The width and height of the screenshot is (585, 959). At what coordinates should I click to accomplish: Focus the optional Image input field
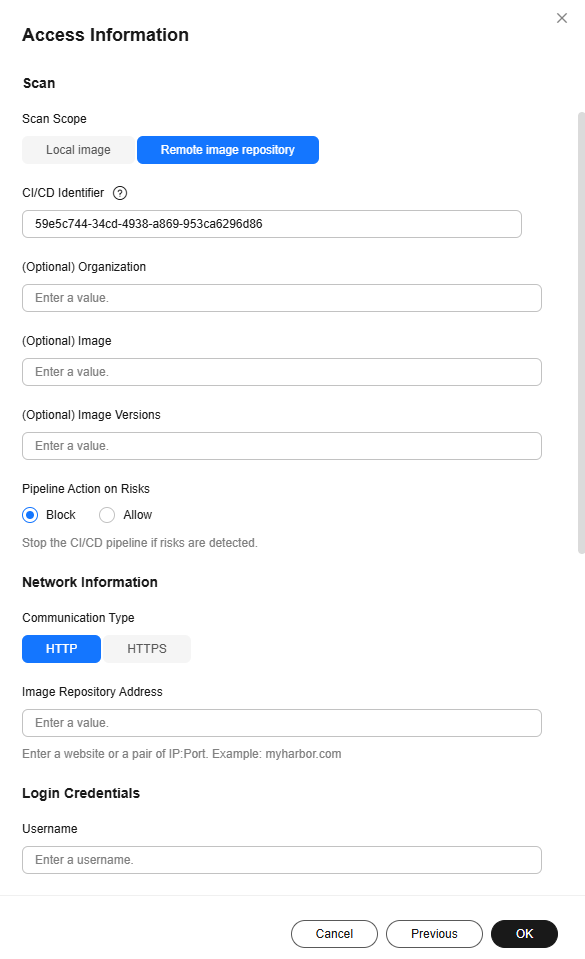(x=282, y=372)
